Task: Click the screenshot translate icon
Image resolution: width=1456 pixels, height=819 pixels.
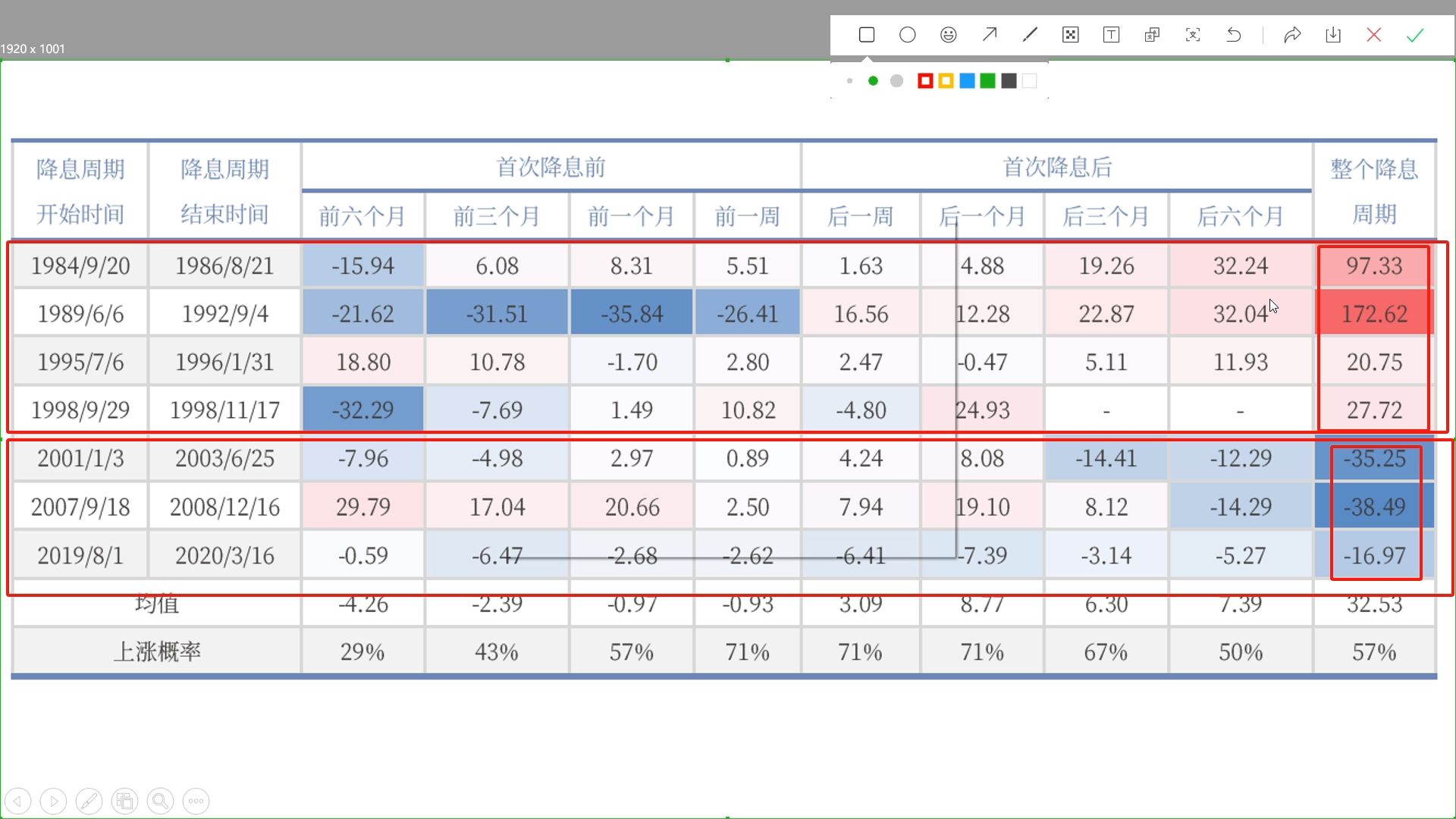Action: click(x=1152, y=35)
